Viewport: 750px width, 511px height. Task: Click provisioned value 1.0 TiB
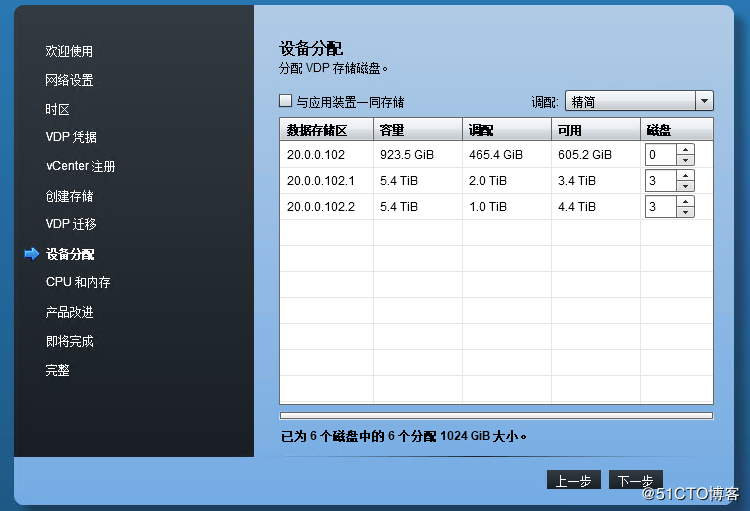(487, 206)
